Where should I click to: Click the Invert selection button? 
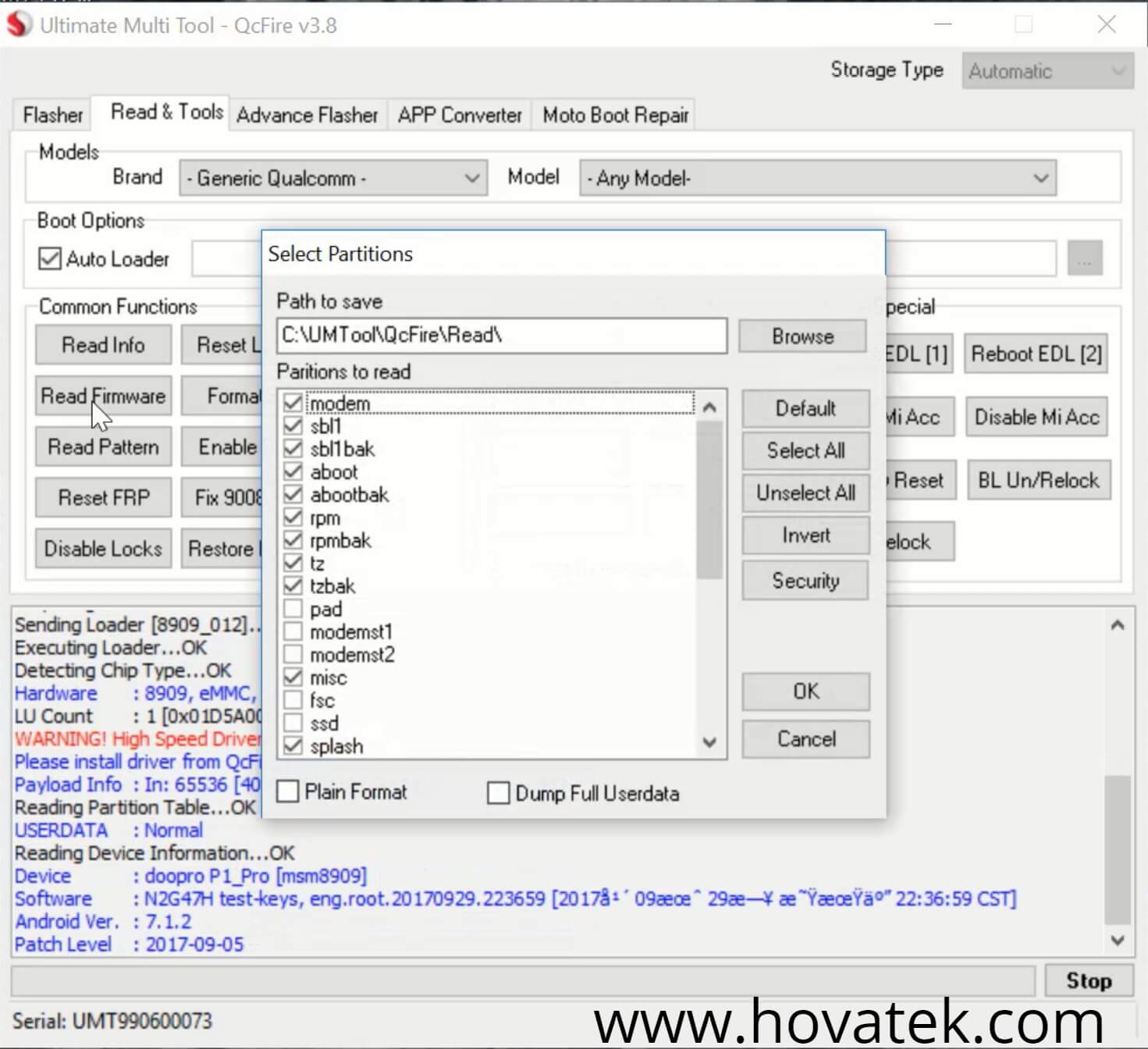click(805, 535)
